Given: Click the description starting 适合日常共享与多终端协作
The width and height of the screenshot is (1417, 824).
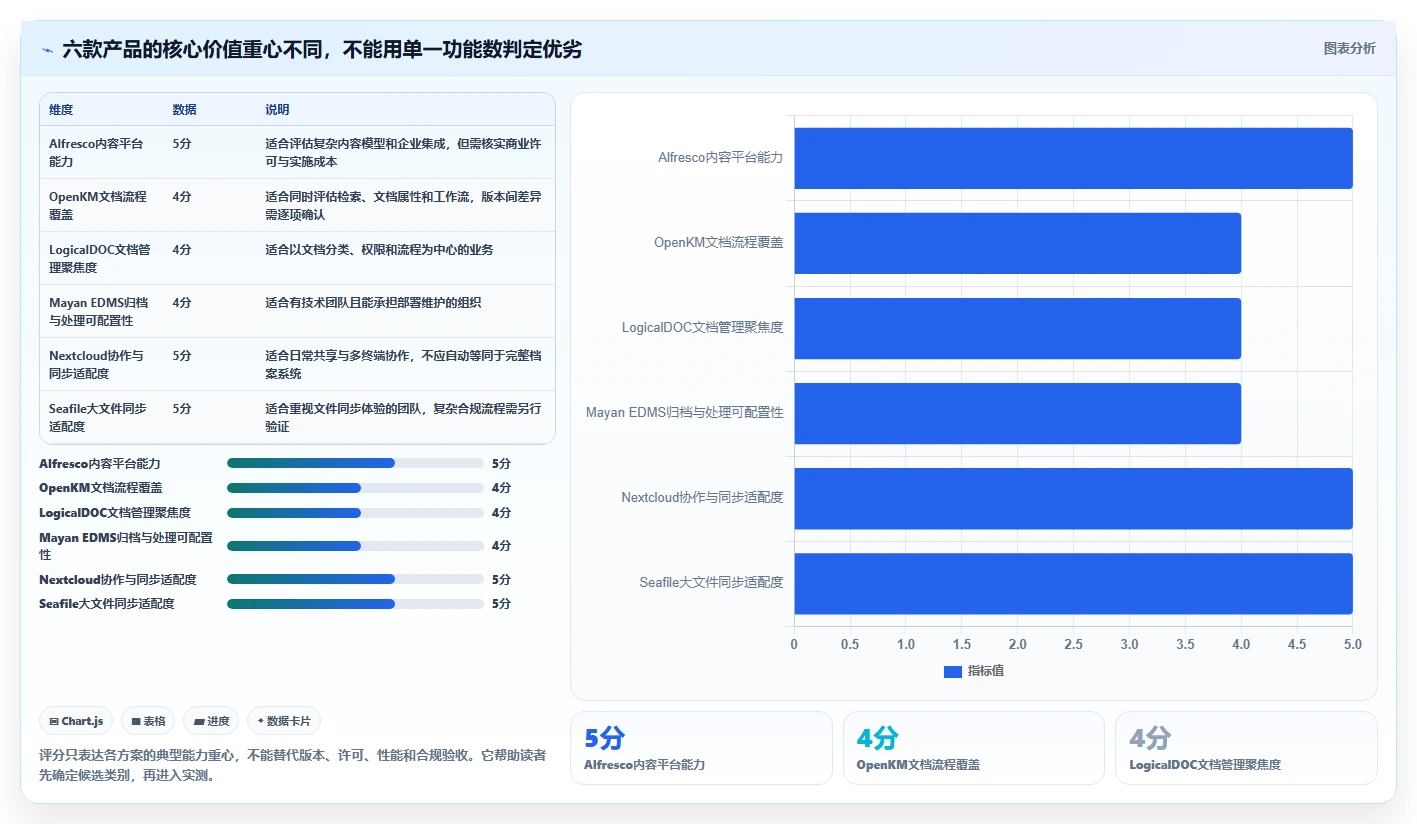Looking at the screenshot, I should [x=403, y=364].
